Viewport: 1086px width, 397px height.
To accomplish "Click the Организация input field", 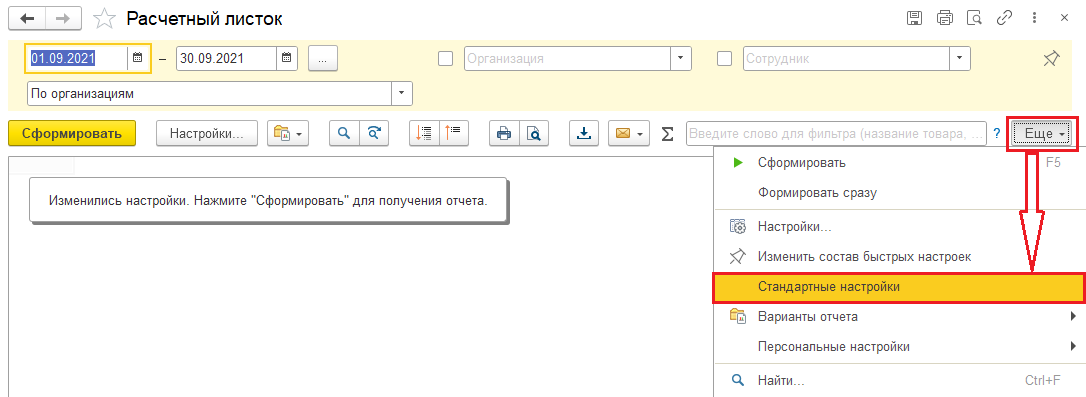I will [567, 59].
